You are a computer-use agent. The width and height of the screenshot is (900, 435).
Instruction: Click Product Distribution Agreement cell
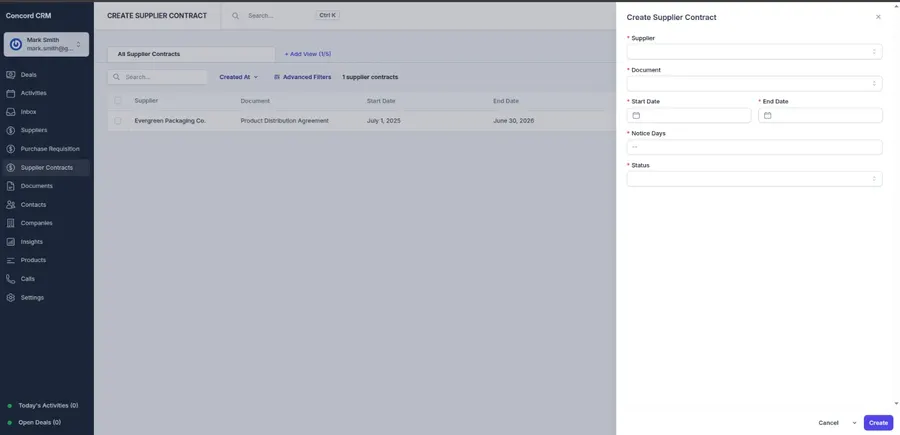284,121
